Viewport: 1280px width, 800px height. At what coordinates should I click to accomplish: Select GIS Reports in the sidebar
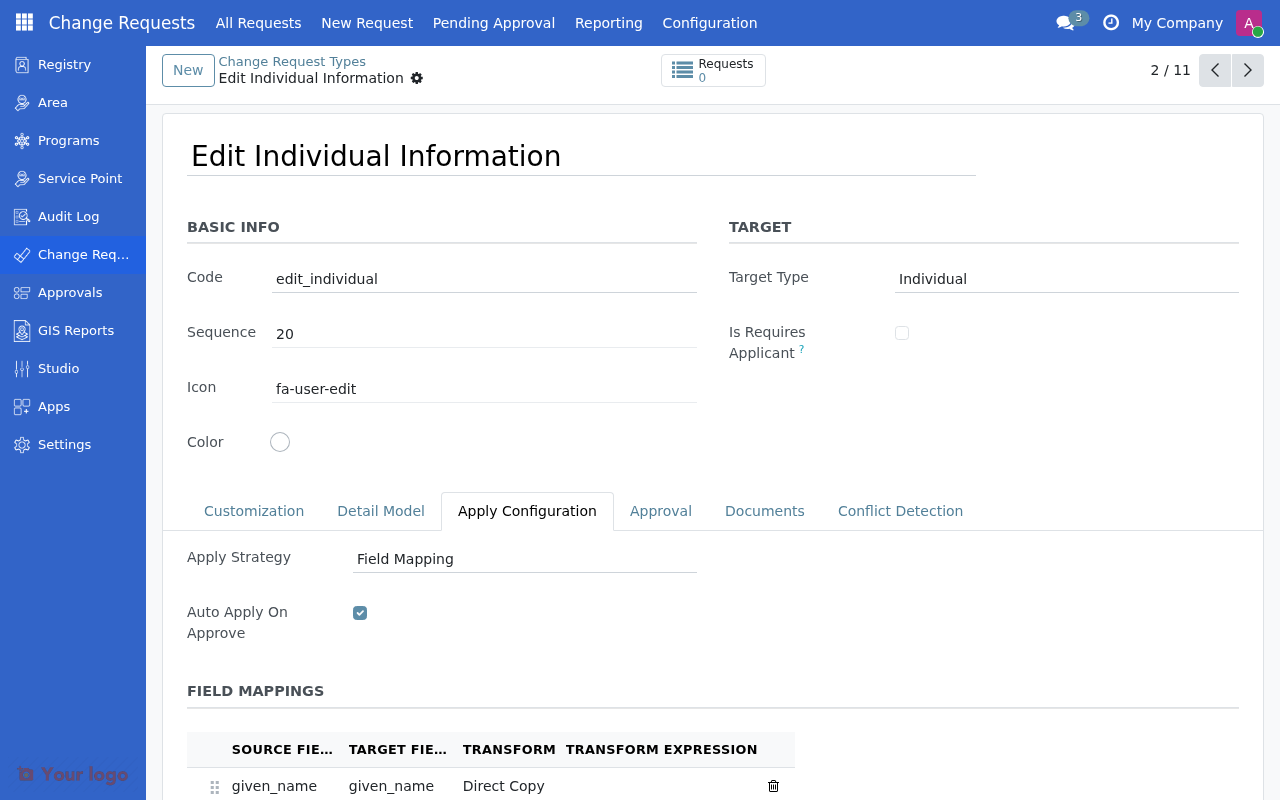pos(75,330)
